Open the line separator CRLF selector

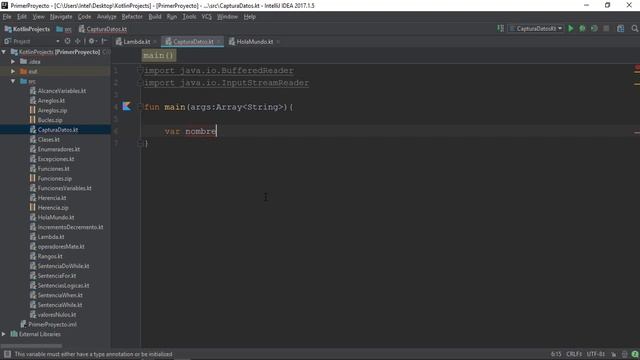point(574,354)
